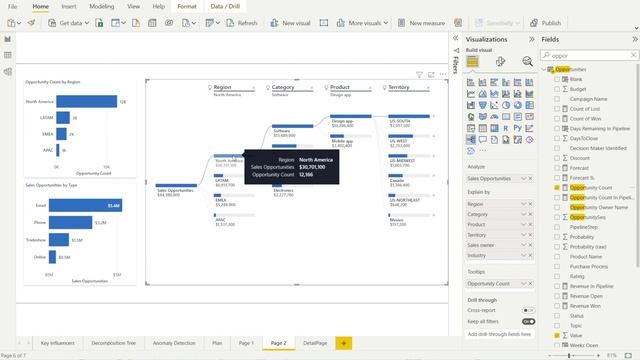Screen dimensions: 640x360
Task: Collapse the Fields pane with double chevron
Action: (635, 39)
